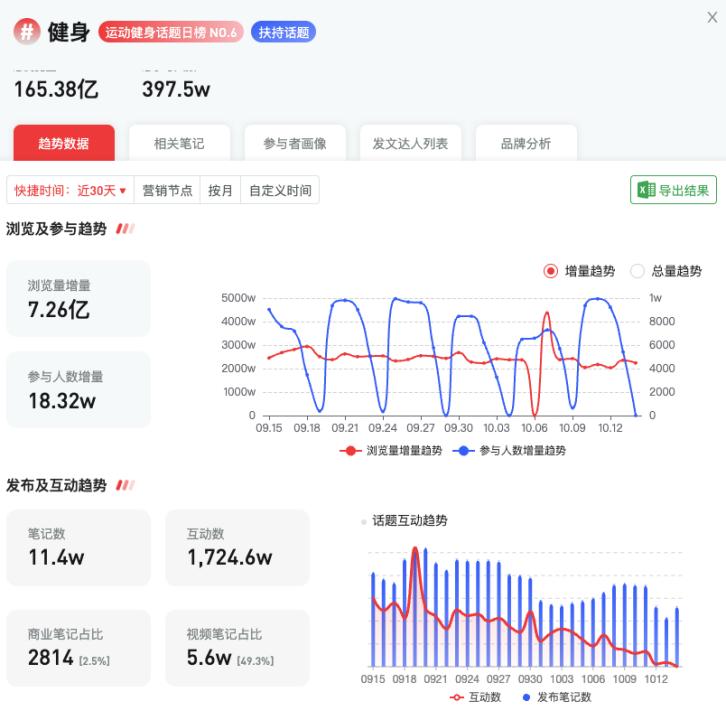Click the 健身 topic title
This screenshot has width=726, height=720.
click(69, 32)
